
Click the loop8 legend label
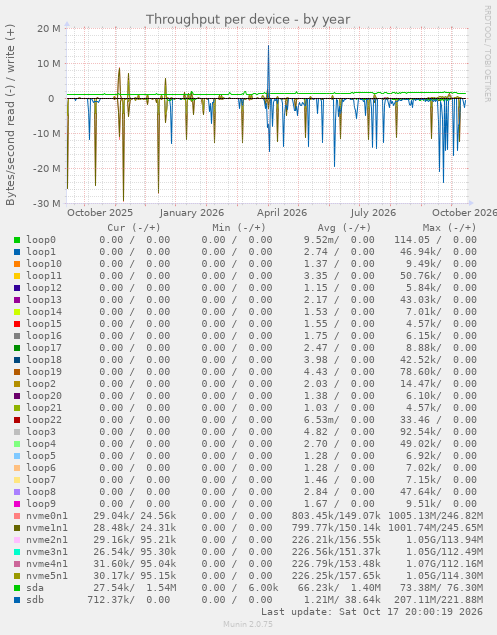(x=41, y=492)
